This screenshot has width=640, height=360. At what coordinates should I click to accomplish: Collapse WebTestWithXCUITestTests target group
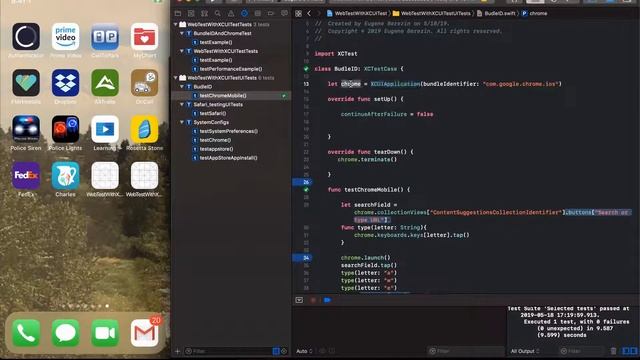[176, 24]
